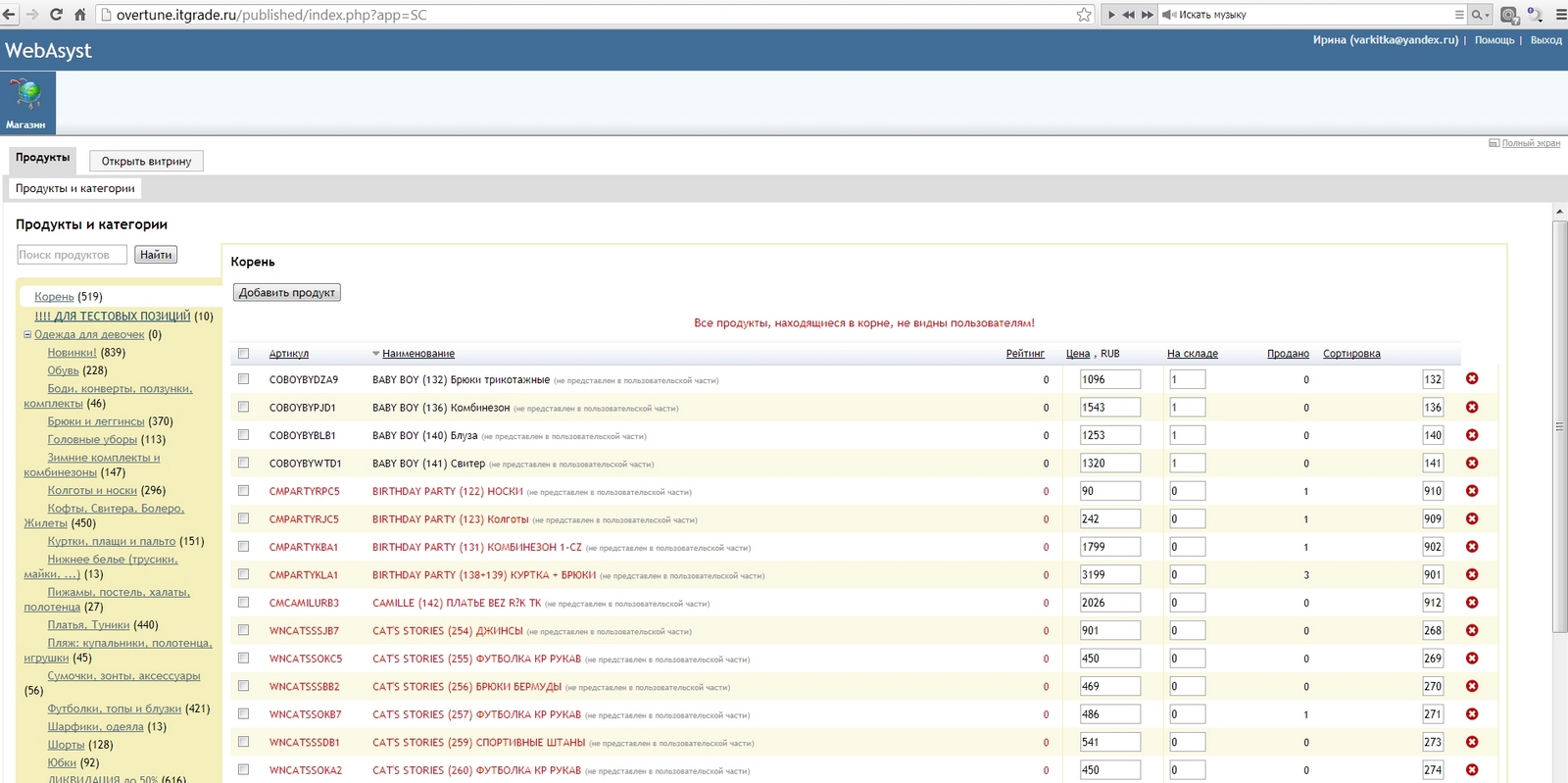
Task: Reload the page in the browser
Action: [56, 15]
